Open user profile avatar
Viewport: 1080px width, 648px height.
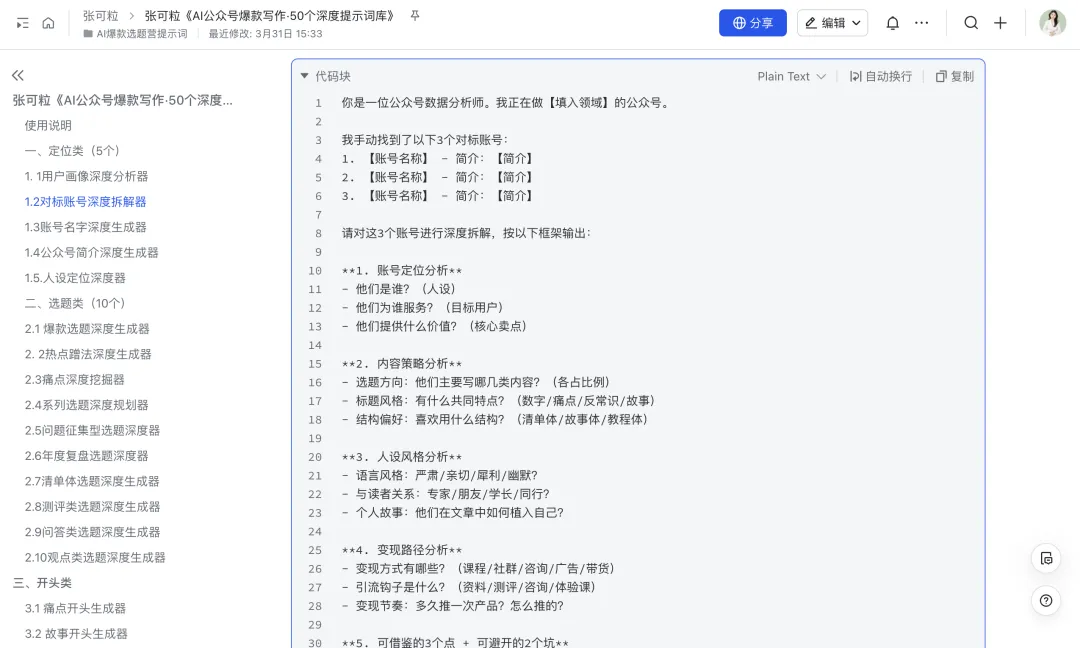coord(1052,23)
